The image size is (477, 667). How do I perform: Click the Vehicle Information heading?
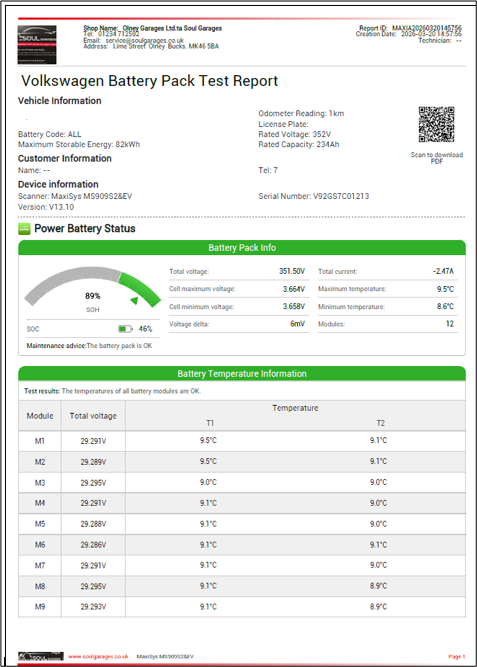(x=60, y=101)
